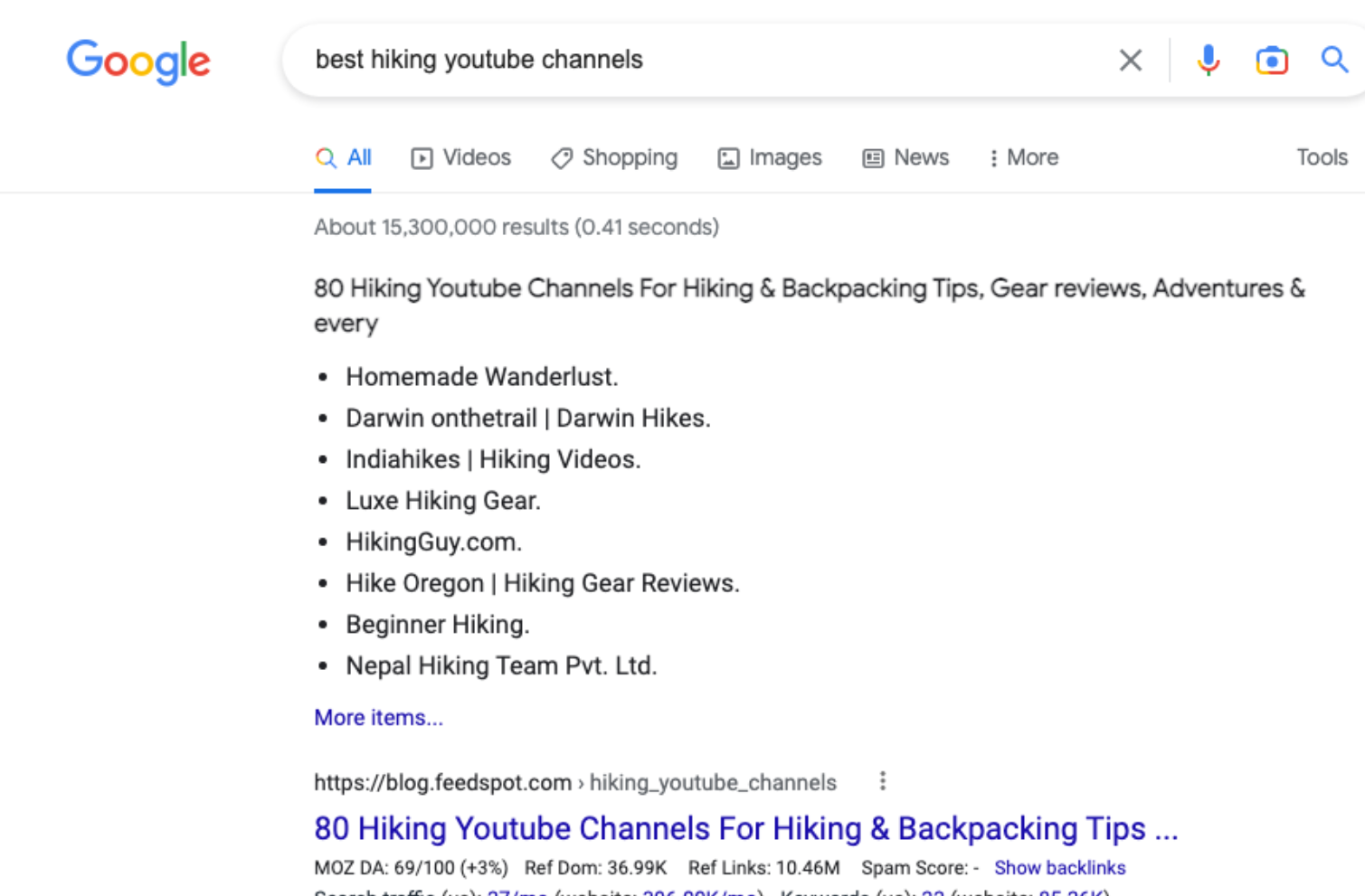The image size is (1365, 896).
Task: Switch to the Shopping tab
Action: (x=614, y=157)
